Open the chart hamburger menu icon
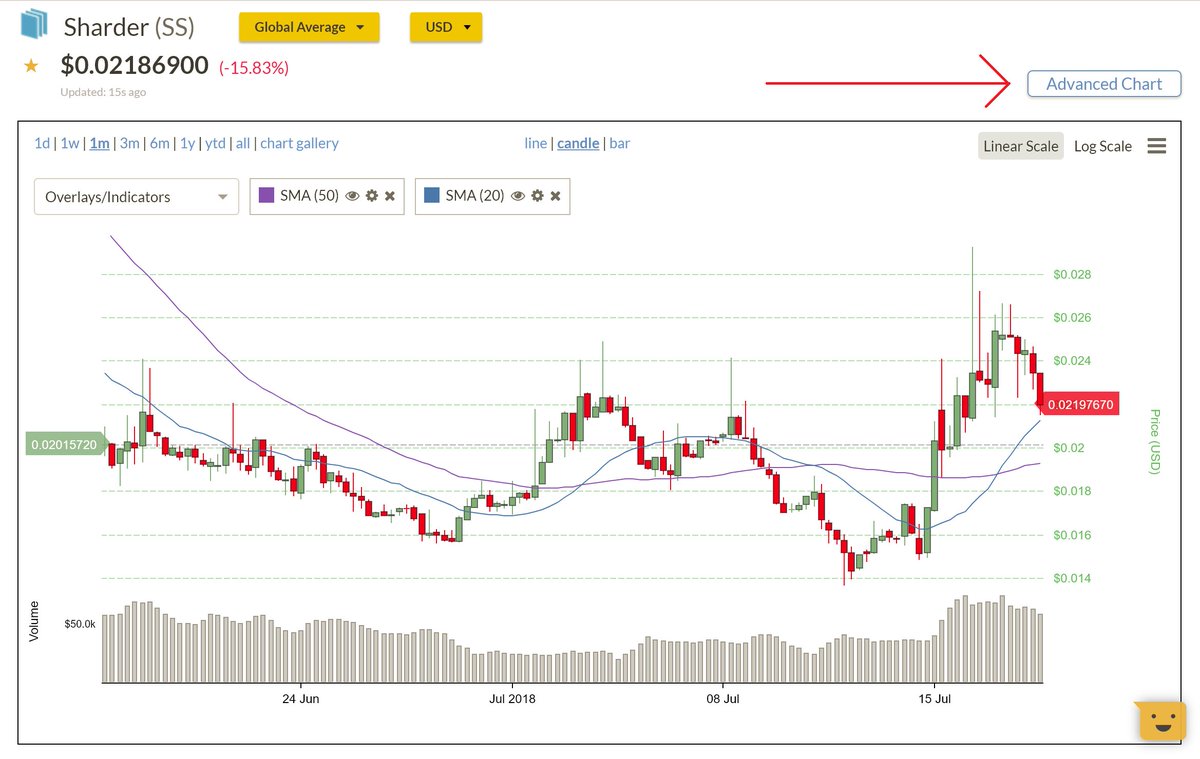This screenshot has height=759, width=1200. point(1157,146)
